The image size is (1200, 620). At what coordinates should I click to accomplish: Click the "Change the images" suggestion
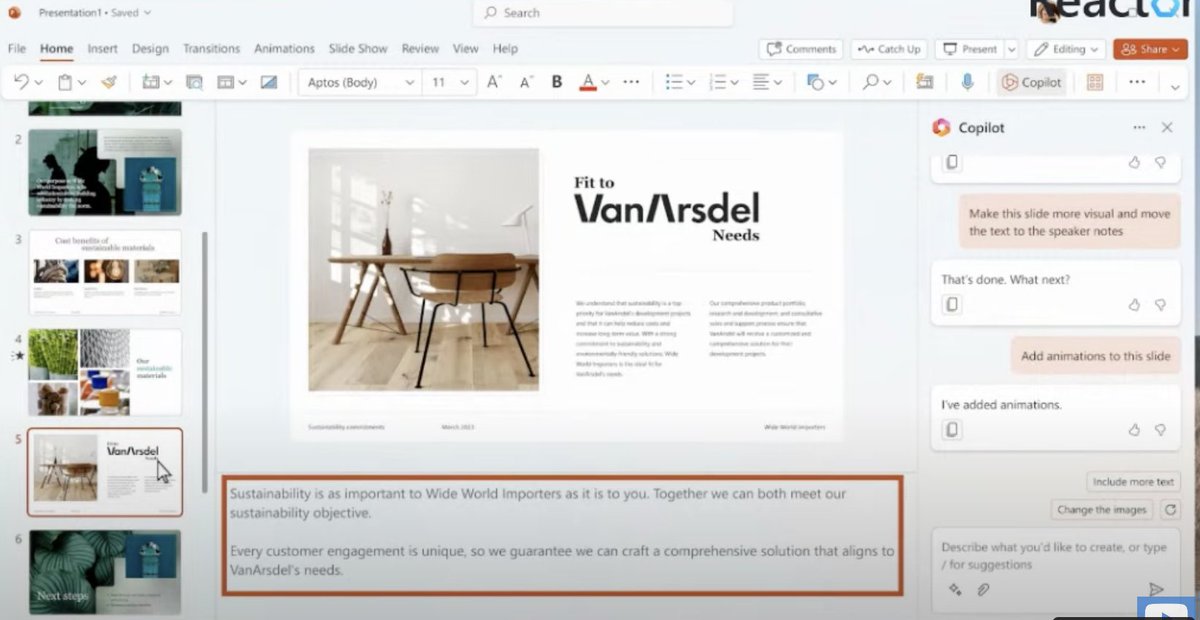click(1102, 510)
